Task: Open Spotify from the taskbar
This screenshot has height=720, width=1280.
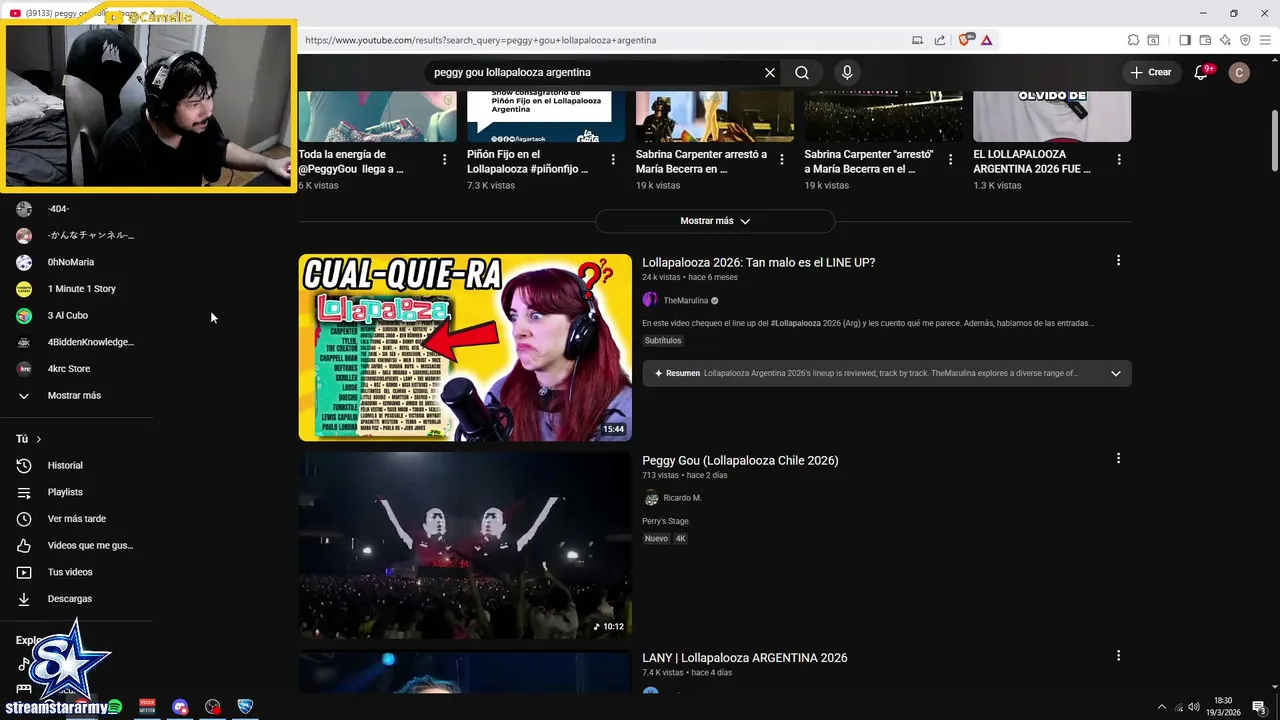Action: tap(114, 707)
